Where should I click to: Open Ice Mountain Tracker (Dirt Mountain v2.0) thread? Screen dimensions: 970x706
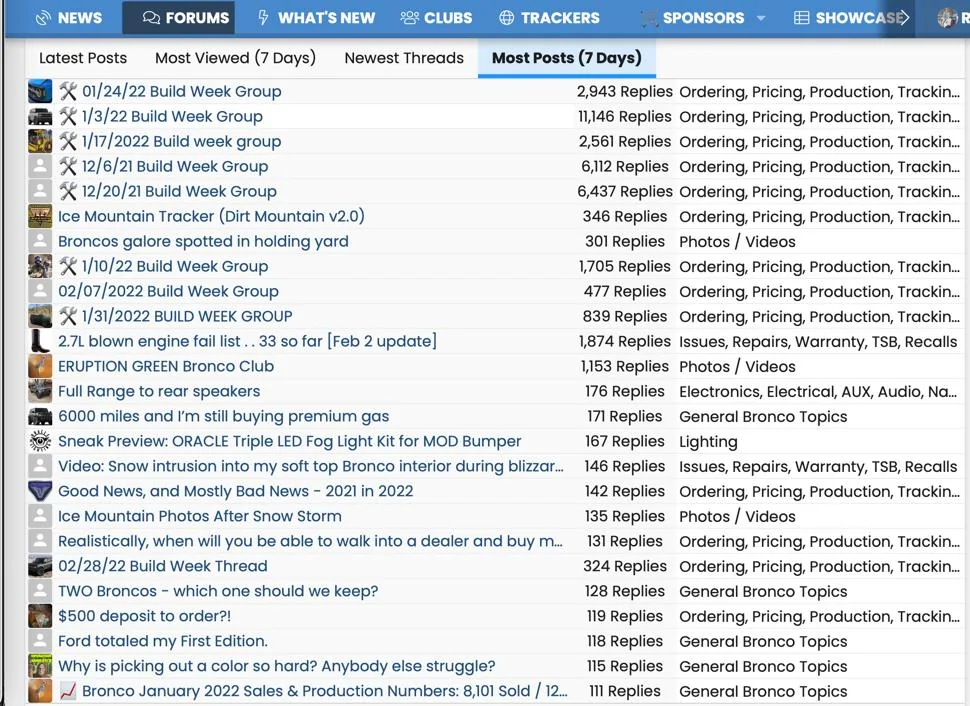click(212, 216)
